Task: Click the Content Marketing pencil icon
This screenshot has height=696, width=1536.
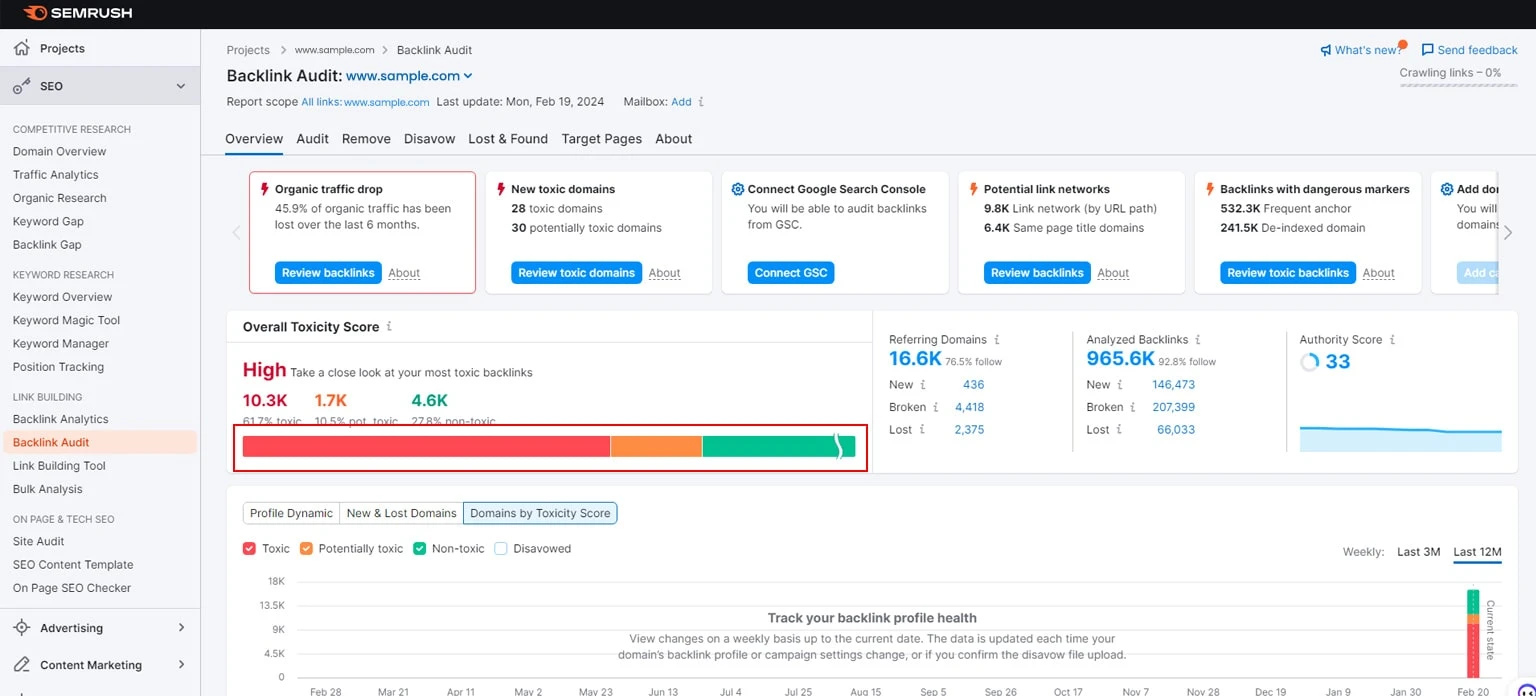Action: coord(21,665)
